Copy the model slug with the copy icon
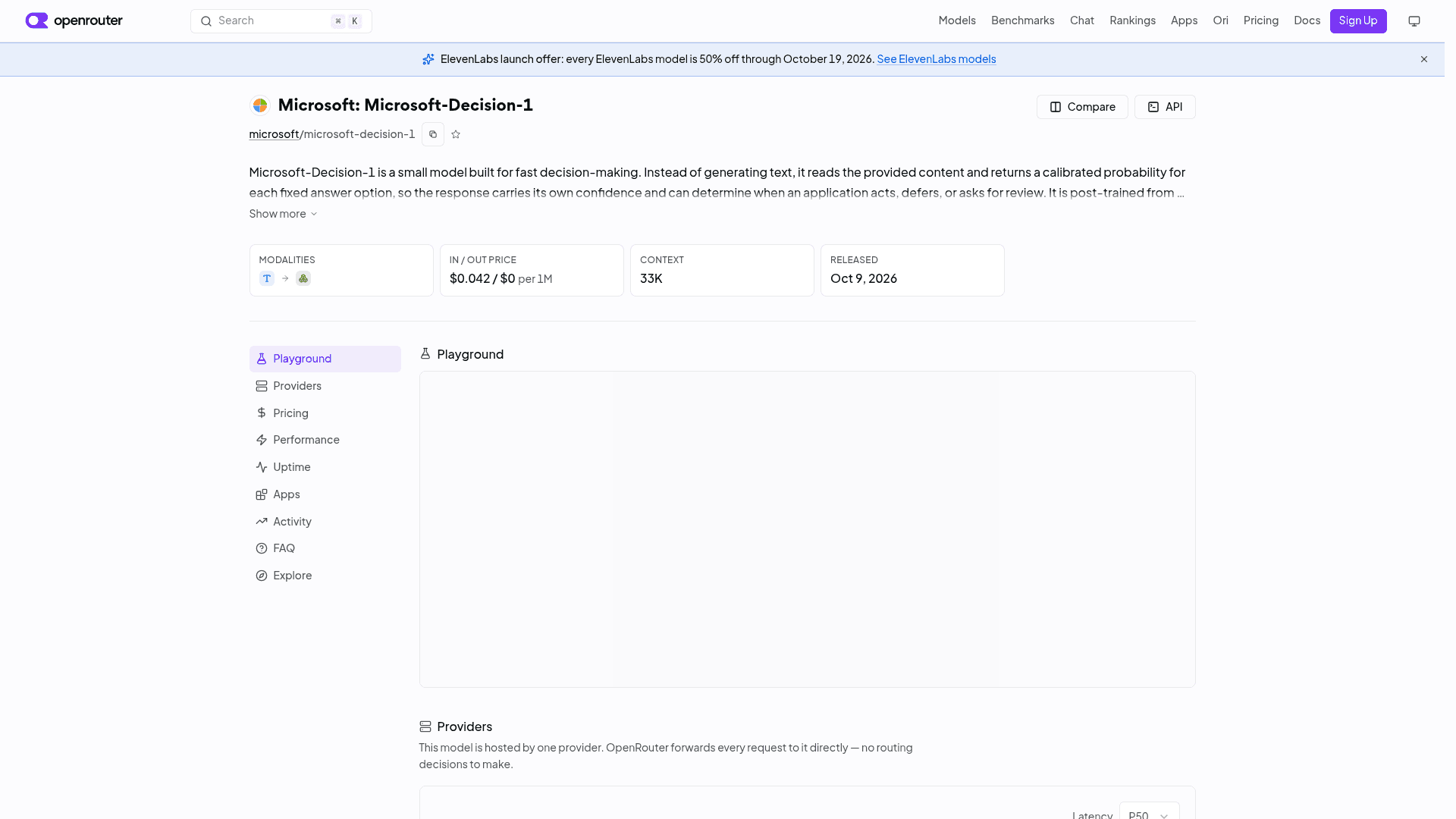The height and width of the screenshot is (819, 1456). click(433, 134)
